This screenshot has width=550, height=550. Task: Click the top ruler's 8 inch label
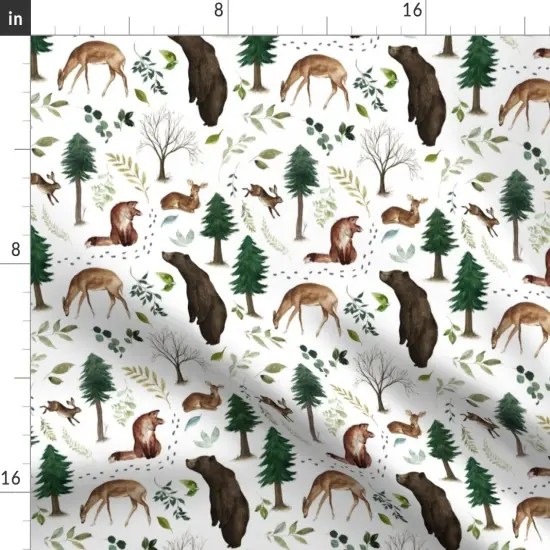point(218,10)
